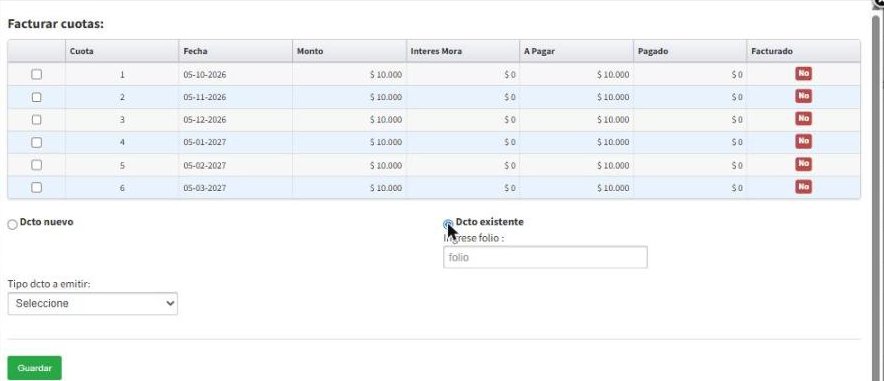
Task: Click the No badge in the 05-03-2027 row
Action: click(x=803, y=186)
